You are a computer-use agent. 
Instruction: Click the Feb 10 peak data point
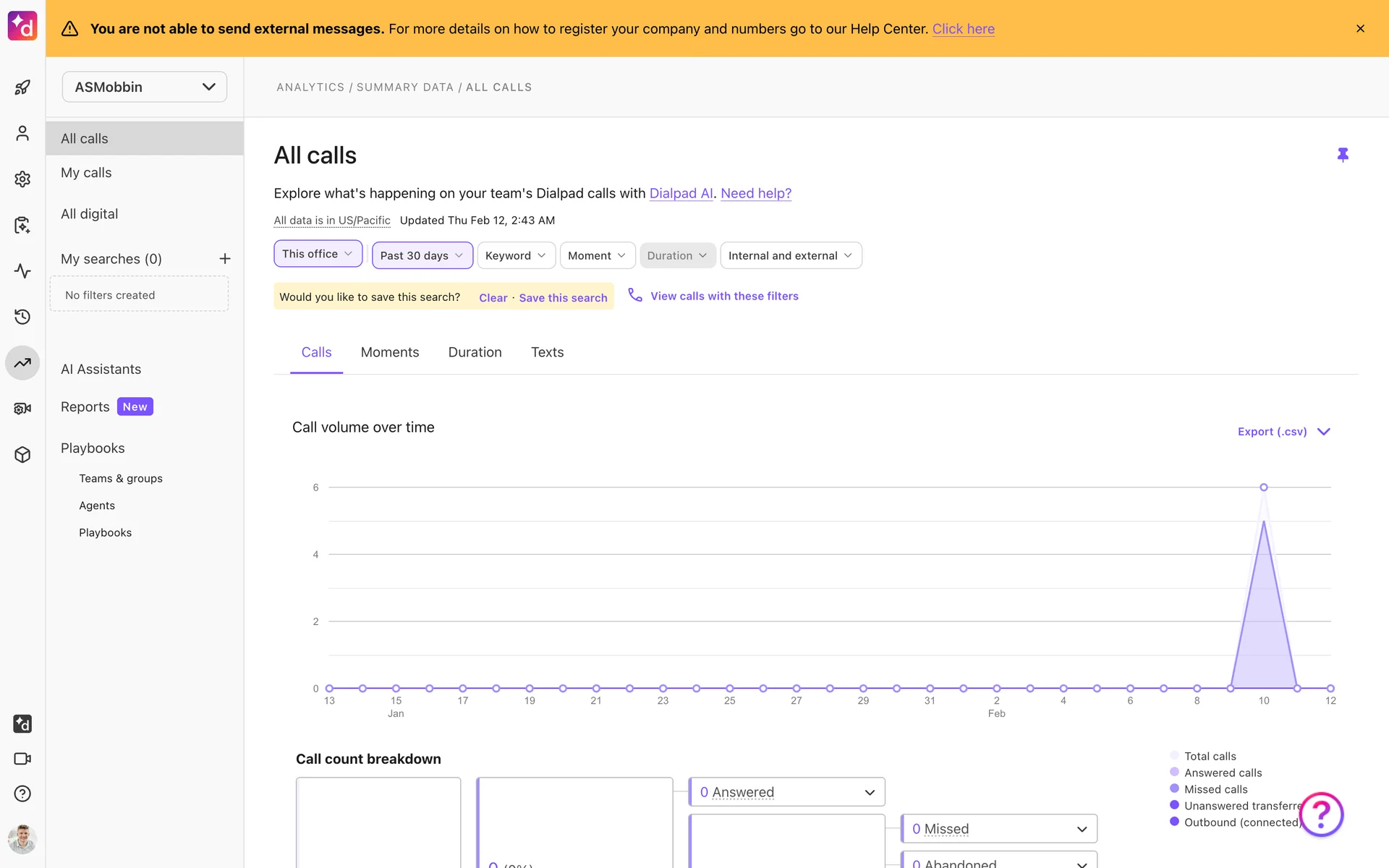1263,488
